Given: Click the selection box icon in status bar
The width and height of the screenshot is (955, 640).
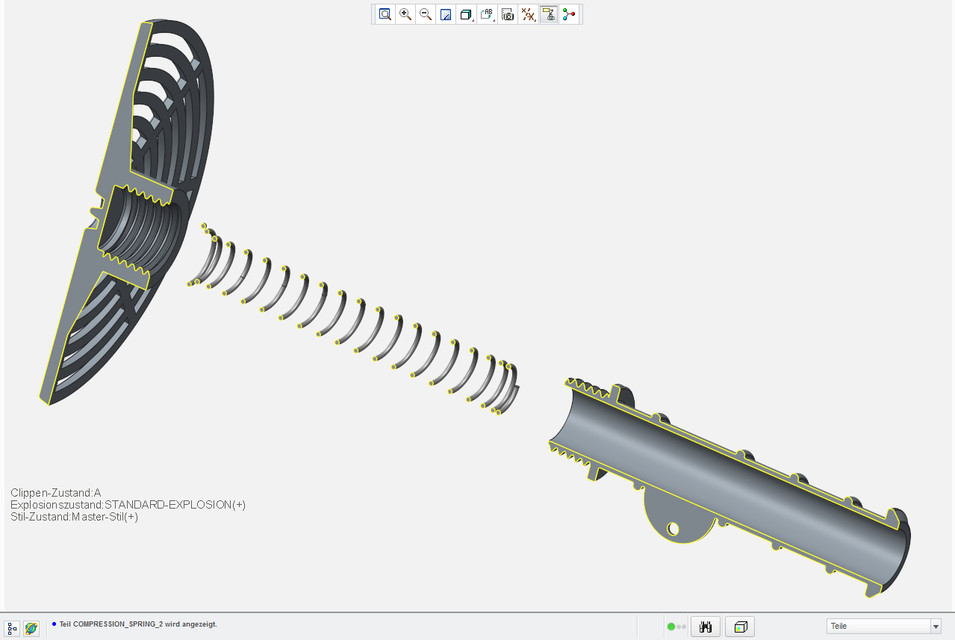Looking at the screenshot, I should coord(740,627).
